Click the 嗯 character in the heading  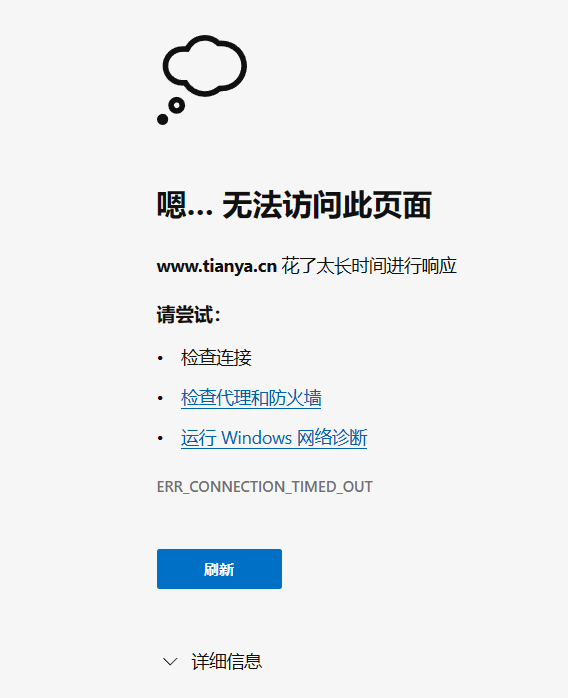pos(171,205)
